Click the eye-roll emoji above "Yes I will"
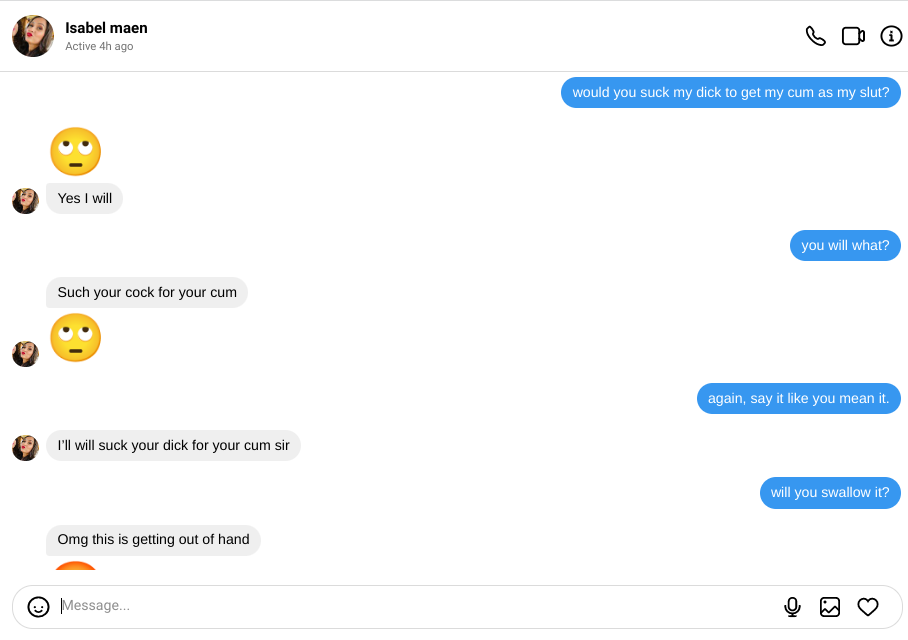 point(76,152)
